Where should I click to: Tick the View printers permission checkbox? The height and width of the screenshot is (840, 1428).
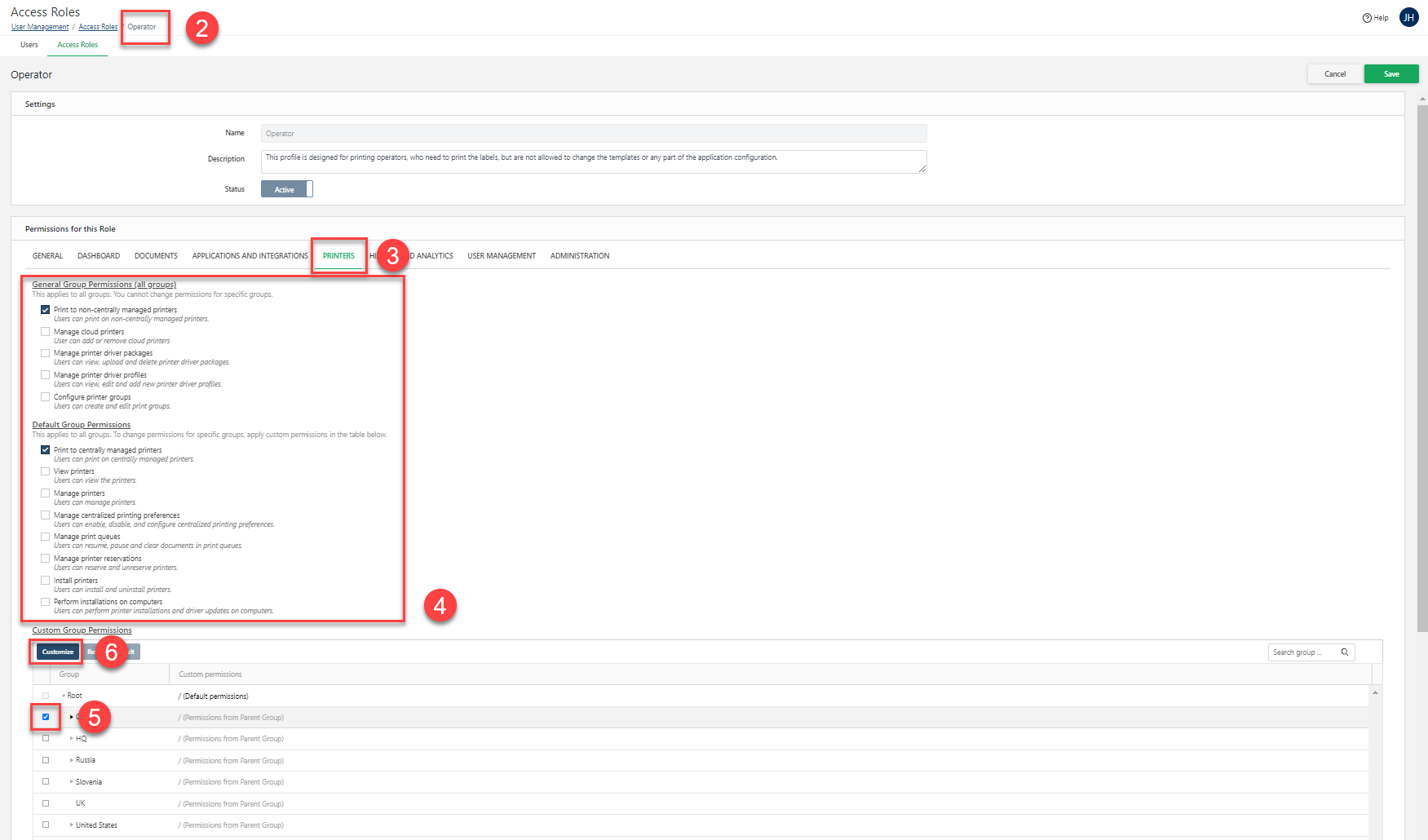point(46,471)
